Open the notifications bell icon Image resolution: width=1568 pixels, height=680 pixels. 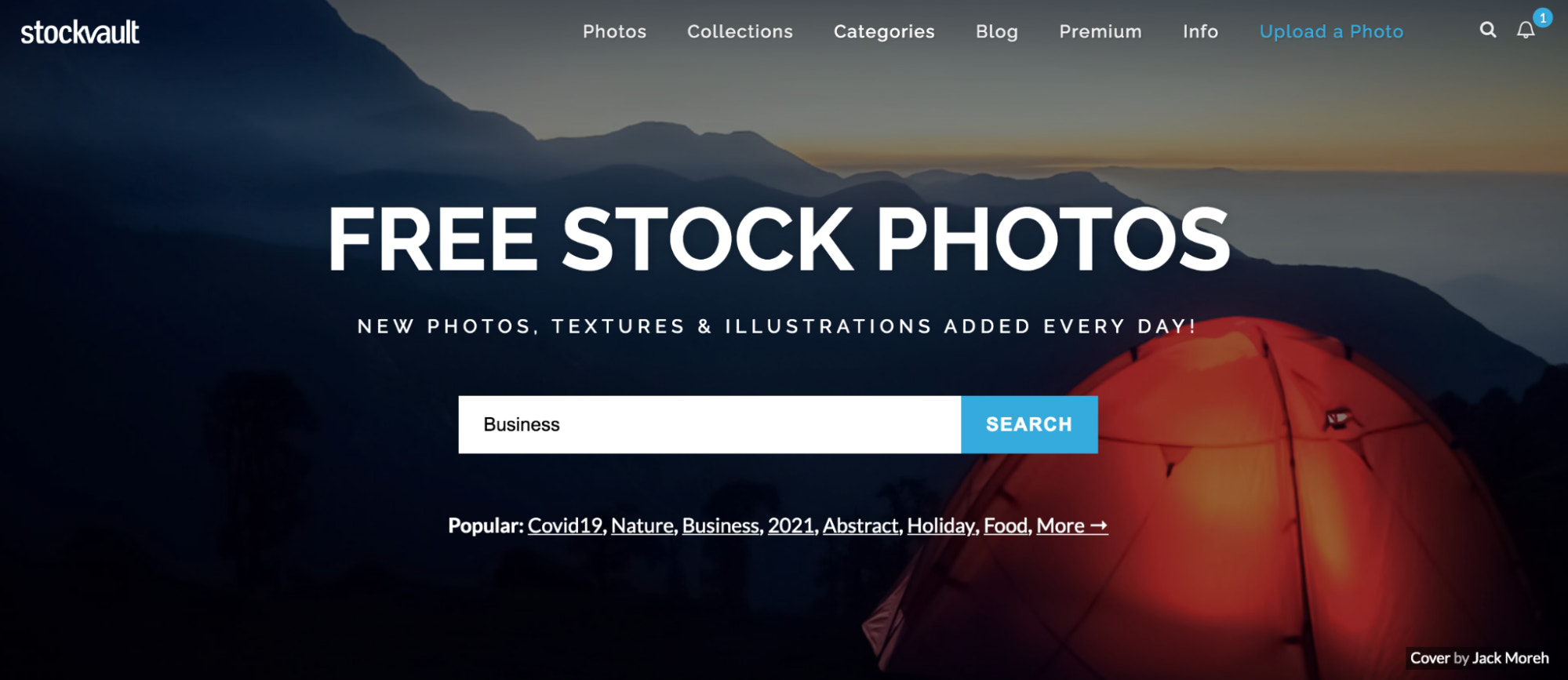pos(1525,31)
